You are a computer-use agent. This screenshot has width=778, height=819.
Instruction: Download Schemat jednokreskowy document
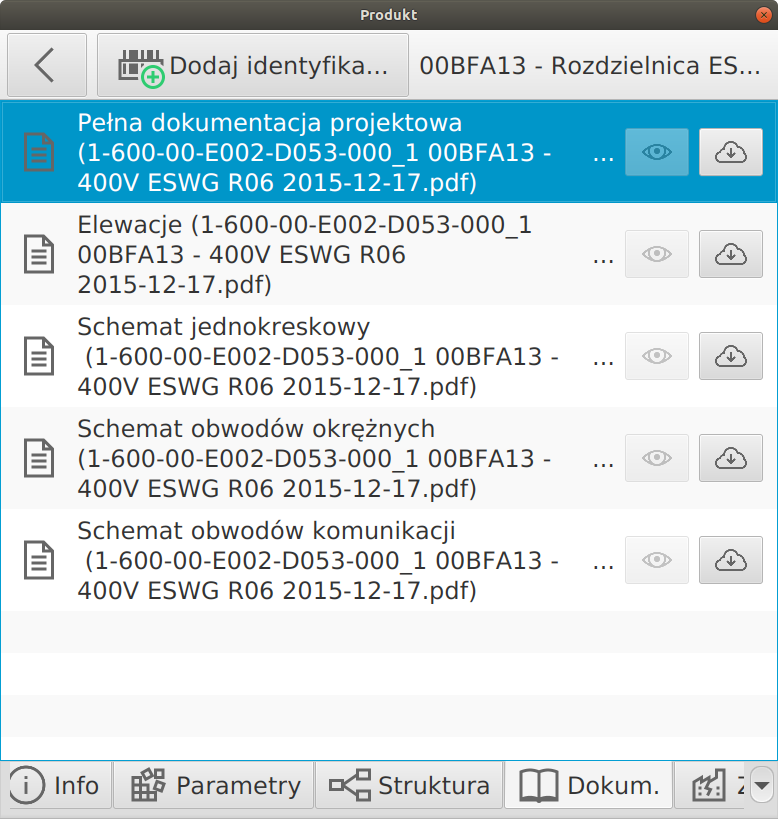(730, 356)
